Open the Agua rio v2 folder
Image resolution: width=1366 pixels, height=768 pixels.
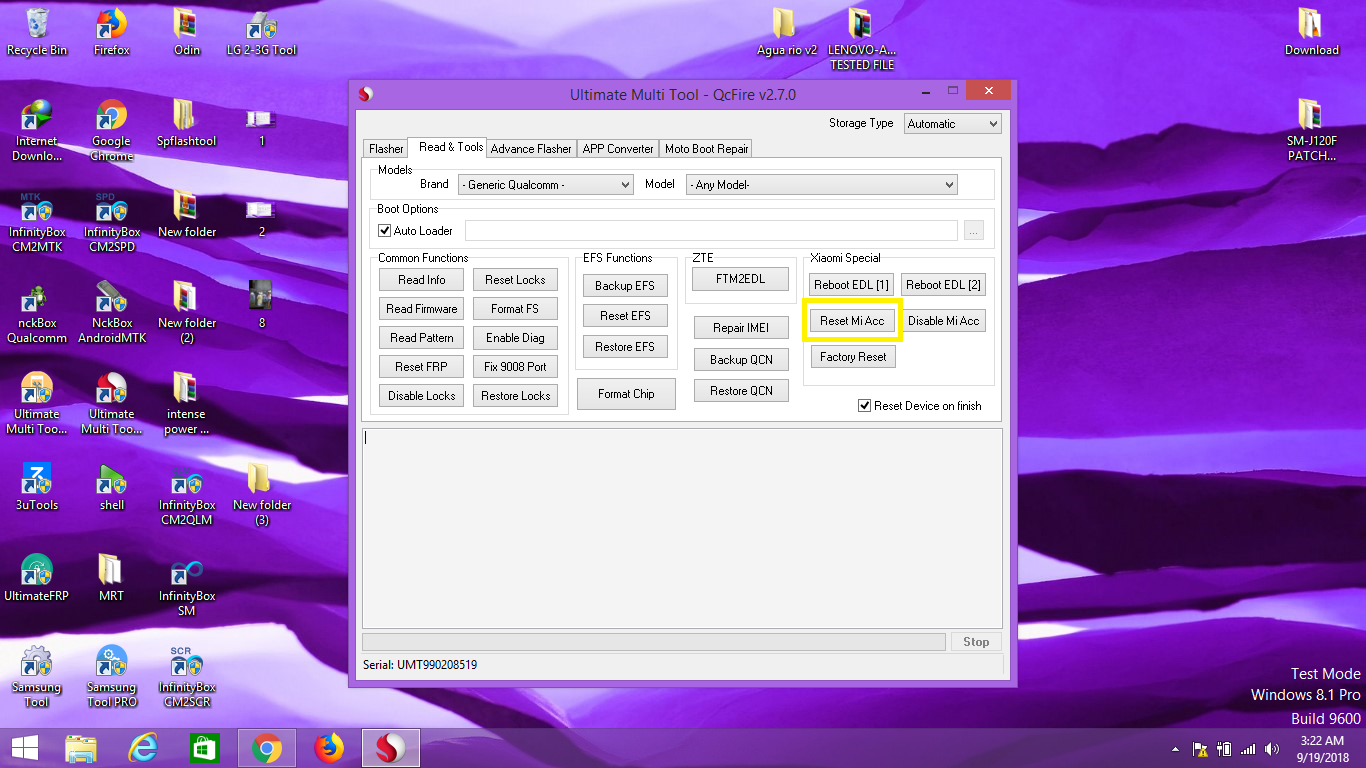click(786, 31)
